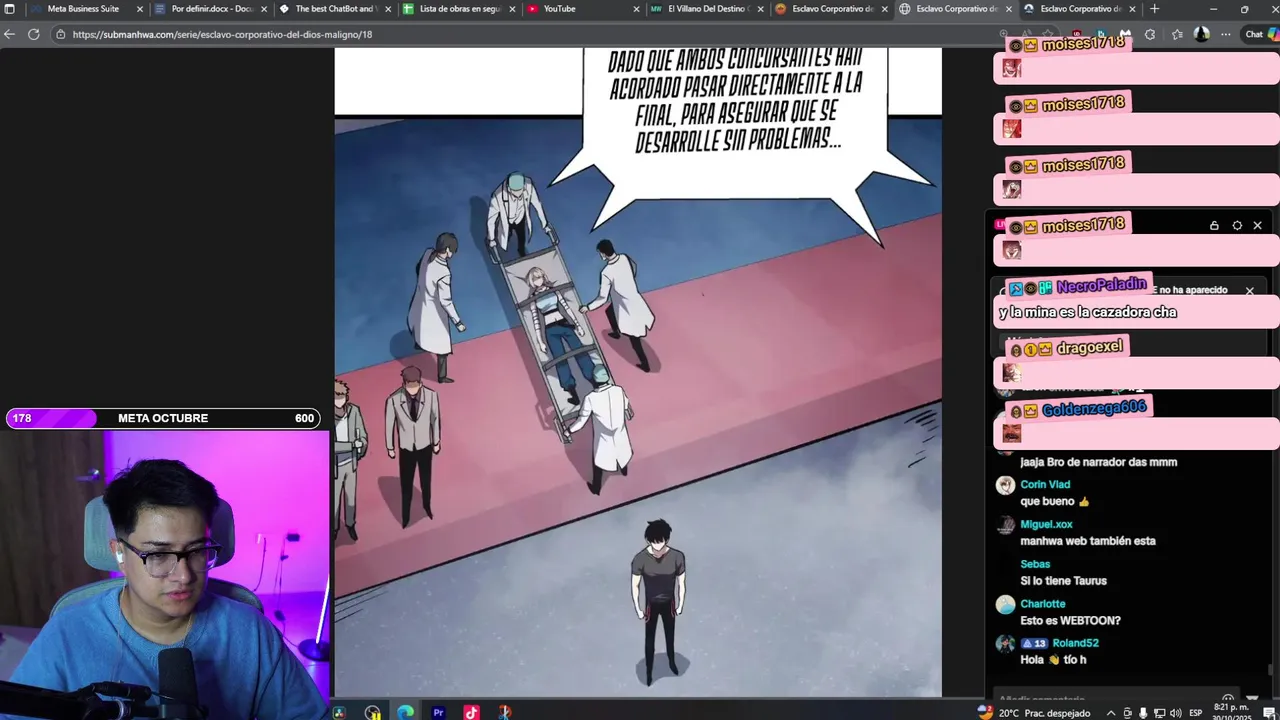Click Miguel.xox's profile avatar
The width and height of the screenshot is (1280, 720).
tap(1005, 525)
